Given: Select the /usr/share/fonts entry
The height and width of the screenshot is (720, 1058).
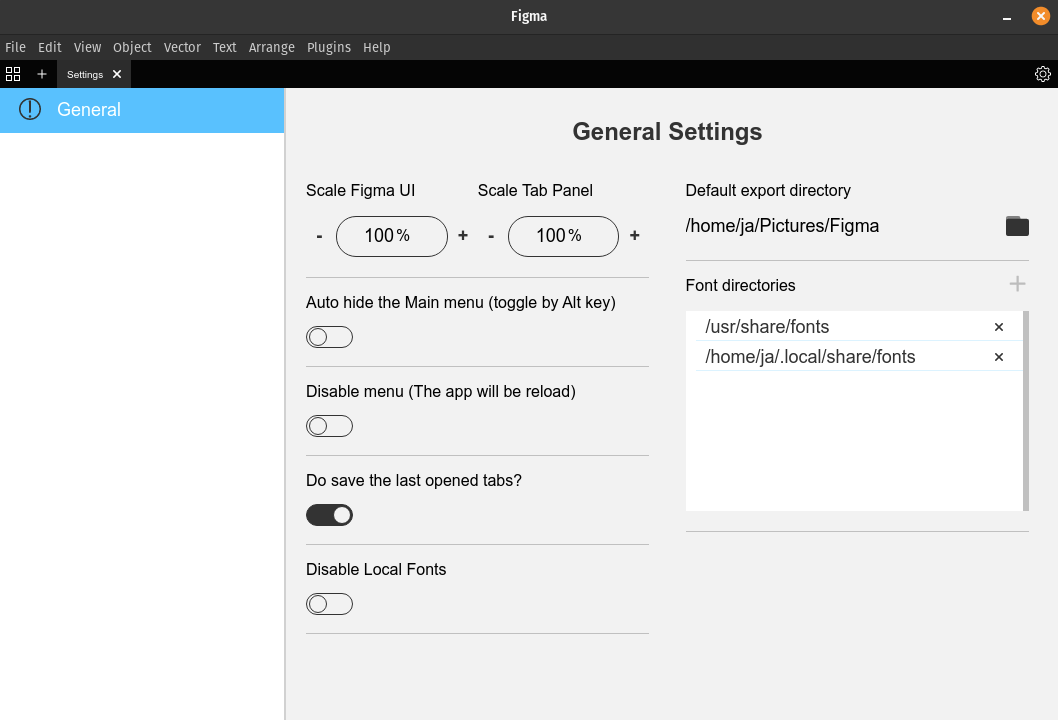Looking at the screenshot, I should tap(859, 327).
